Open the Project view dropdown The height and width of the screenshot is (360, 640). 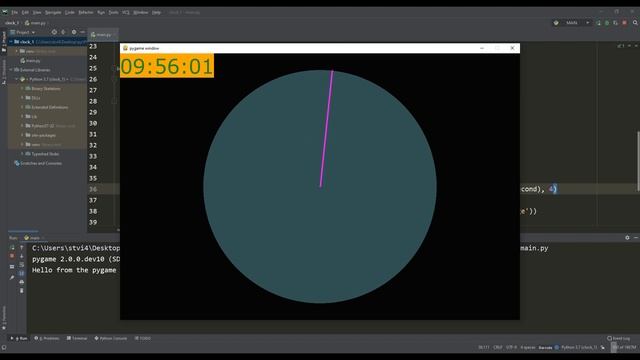pyautogui.click(x=23, y=32)
